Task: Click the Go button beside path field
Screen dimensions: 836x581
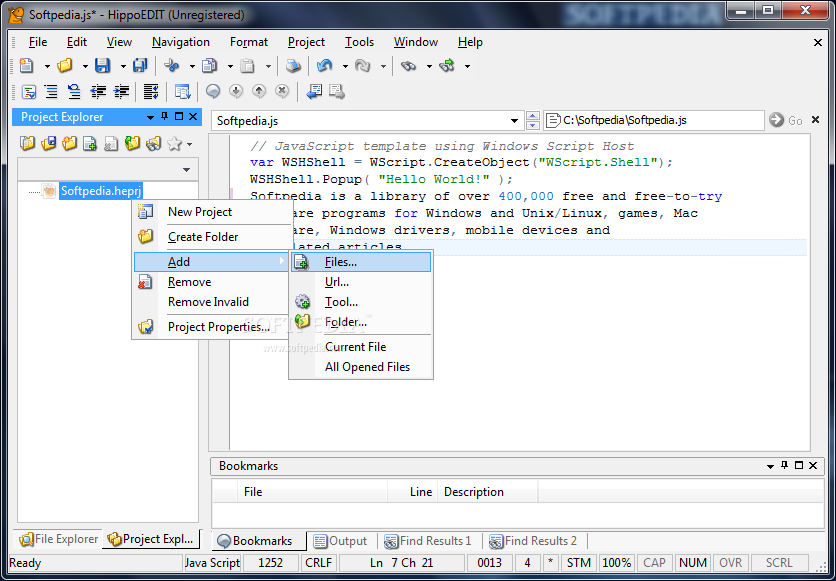Action: (x=786, y=120)
